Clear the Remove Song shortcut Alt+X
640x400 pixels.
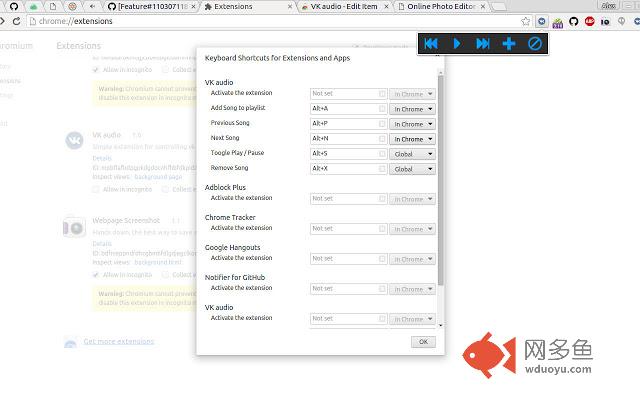point(382,169)
